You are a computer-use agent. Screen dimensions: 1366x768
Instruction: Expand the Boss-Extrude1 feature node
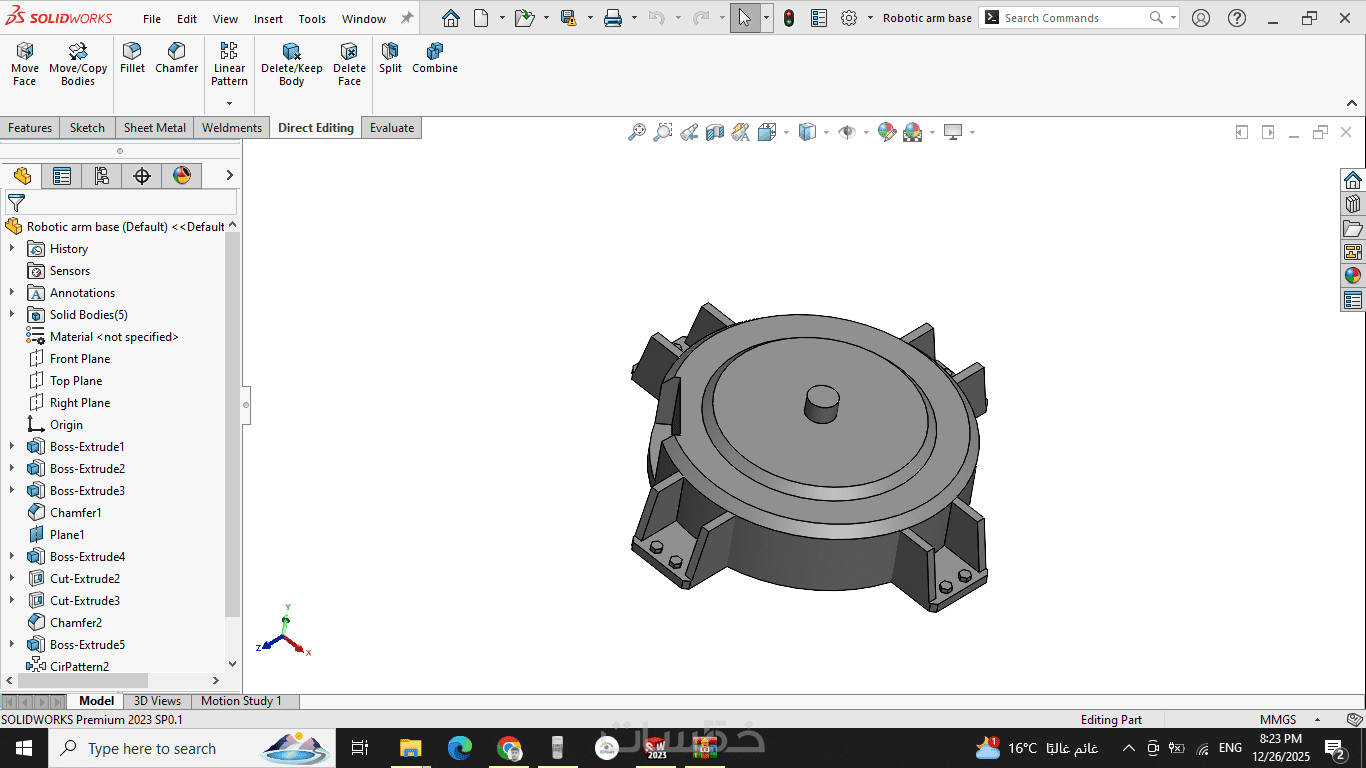12,447
